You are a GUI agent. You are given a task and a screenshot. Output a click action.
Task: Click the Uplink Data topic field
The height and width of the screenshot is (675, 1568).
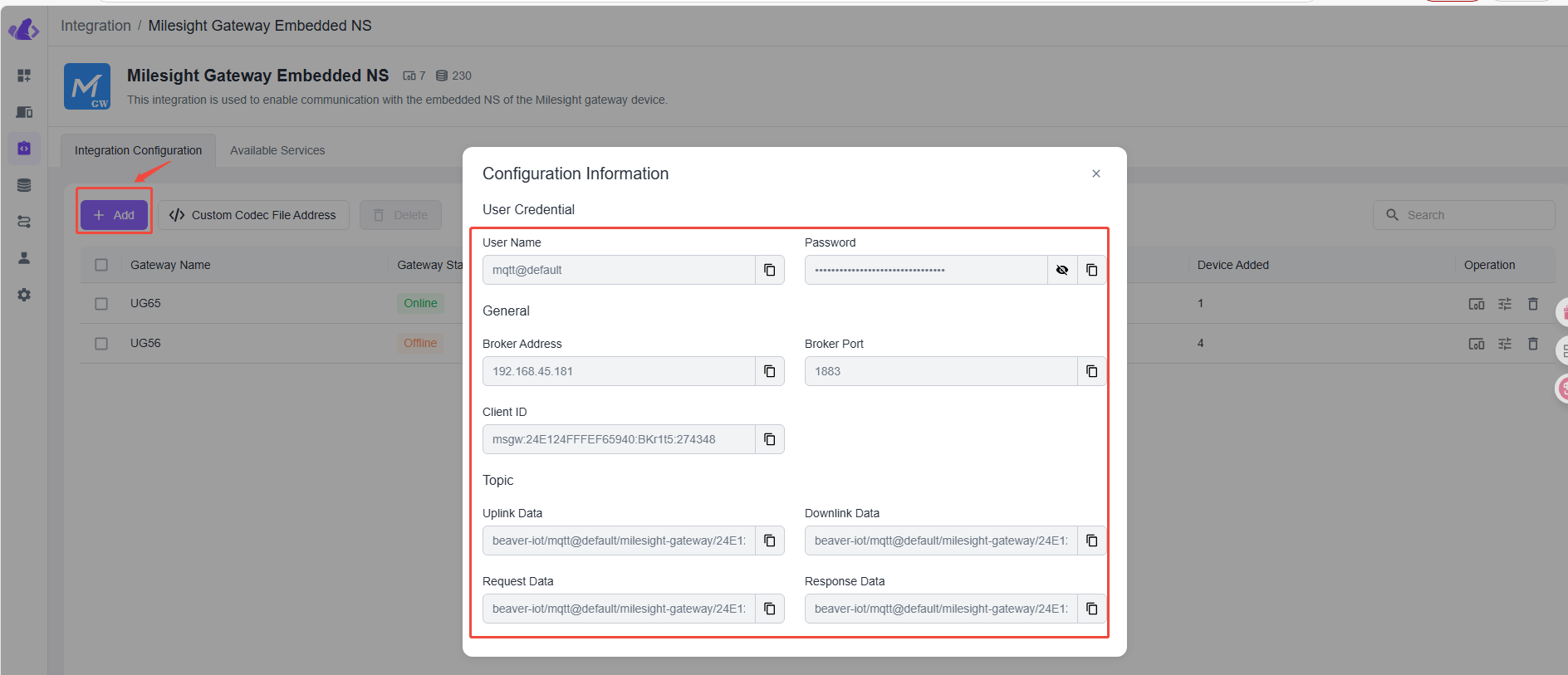(619, 540)
